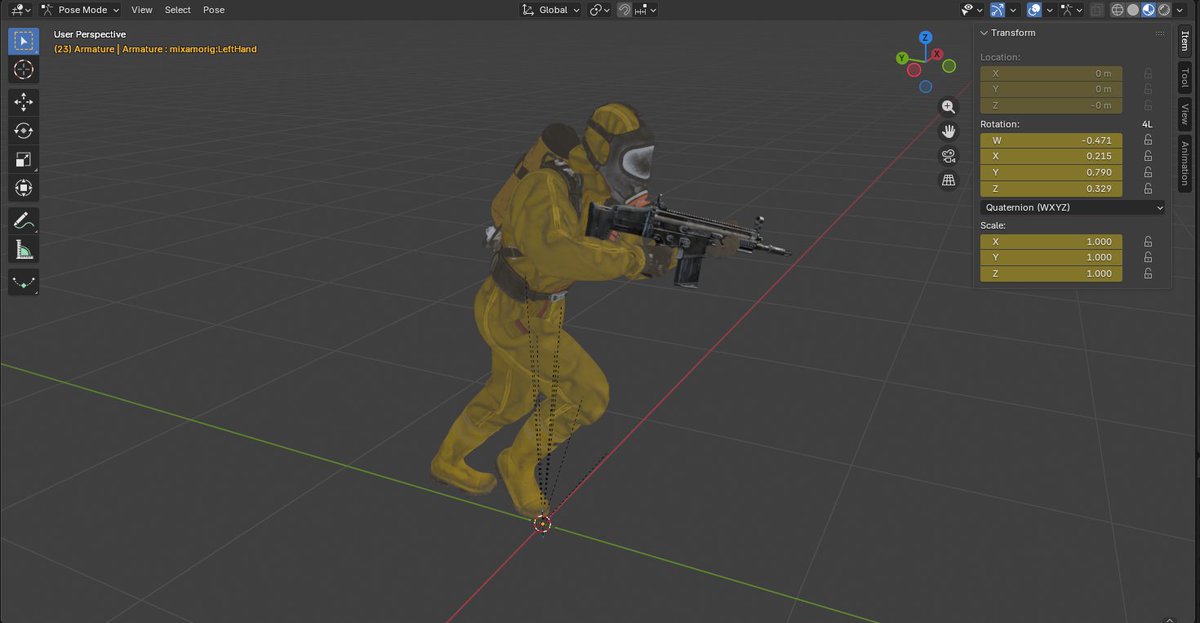Screen dimensions: 1200x623
Task: Select the Rotate tool
Action: [24, 131]
